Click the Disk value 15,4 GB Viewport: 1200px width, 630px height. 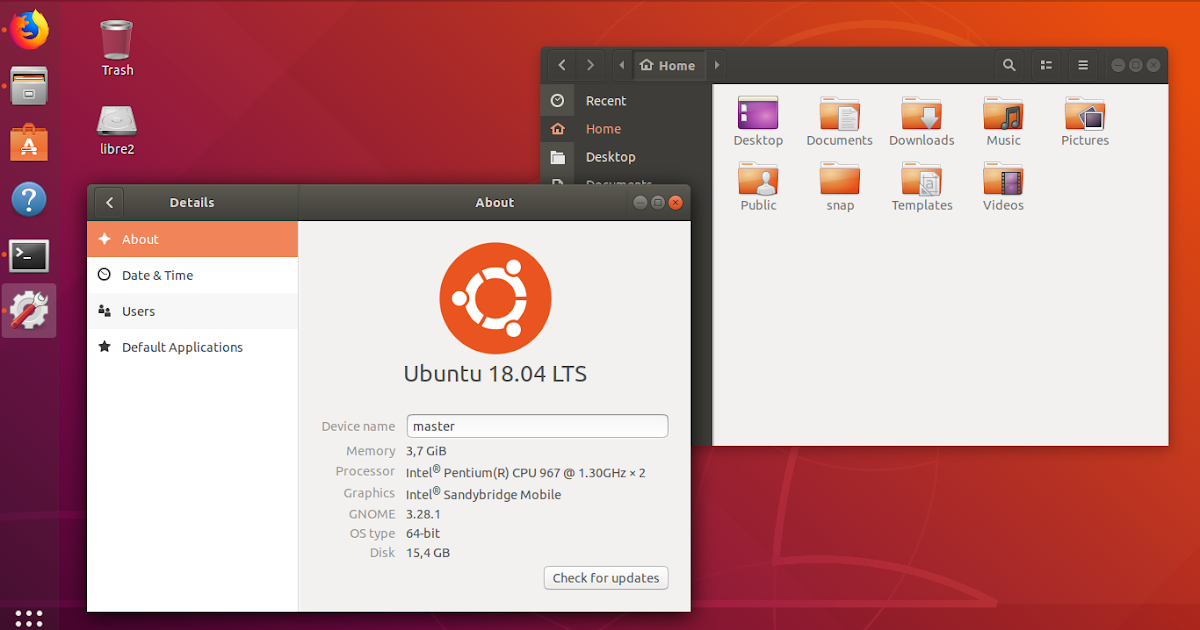coord(428,553)
